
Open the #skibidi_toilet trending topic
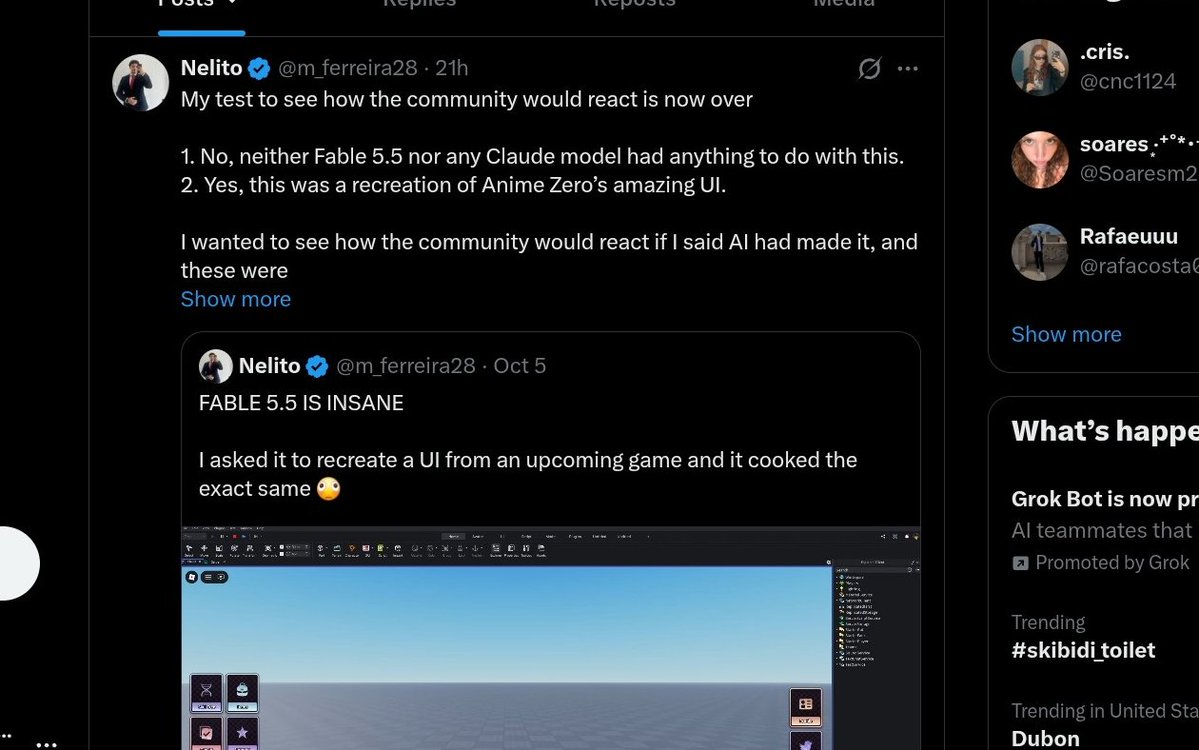(x=1083, y=651)
